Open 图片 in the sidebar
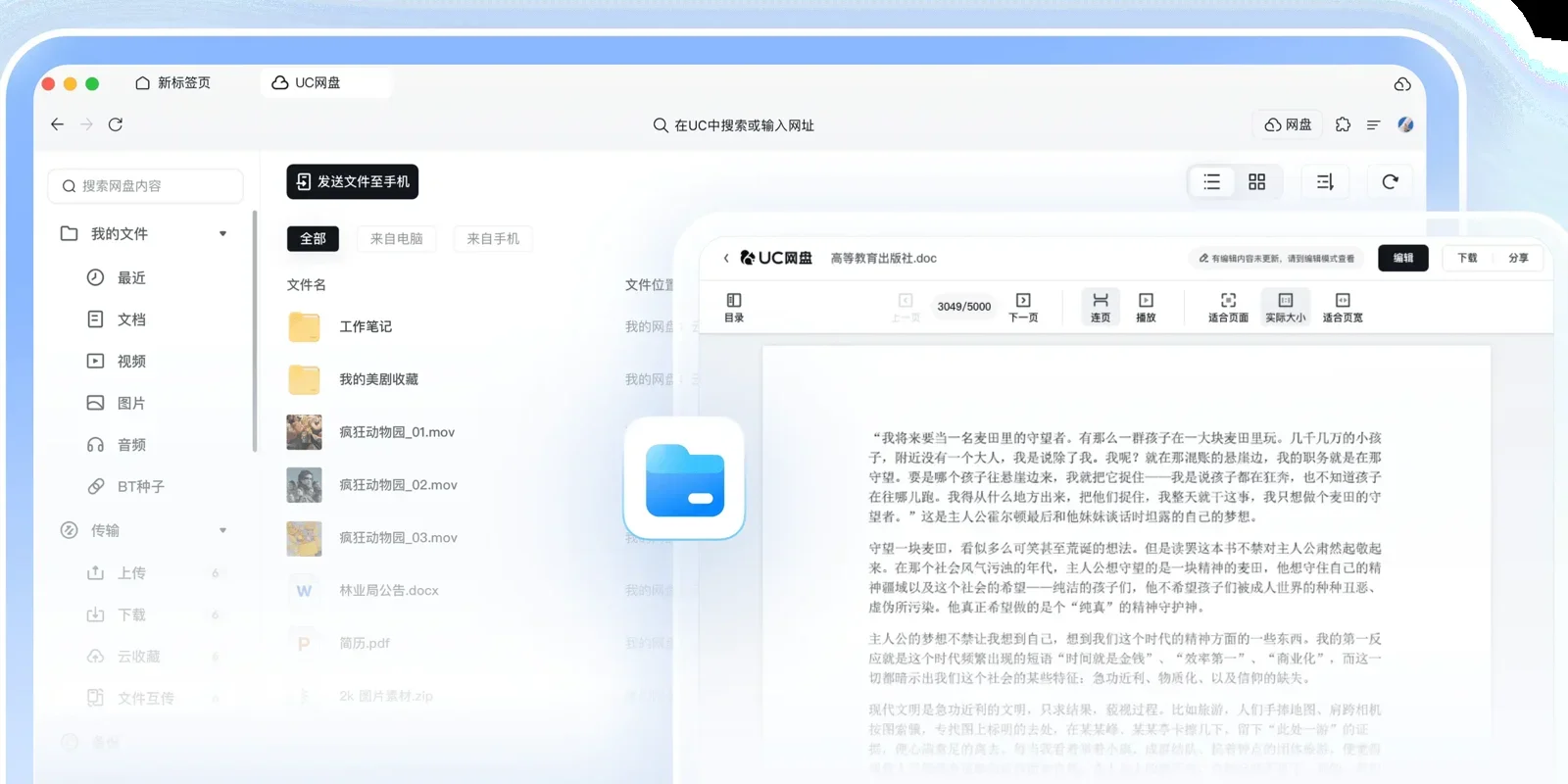 117,403
